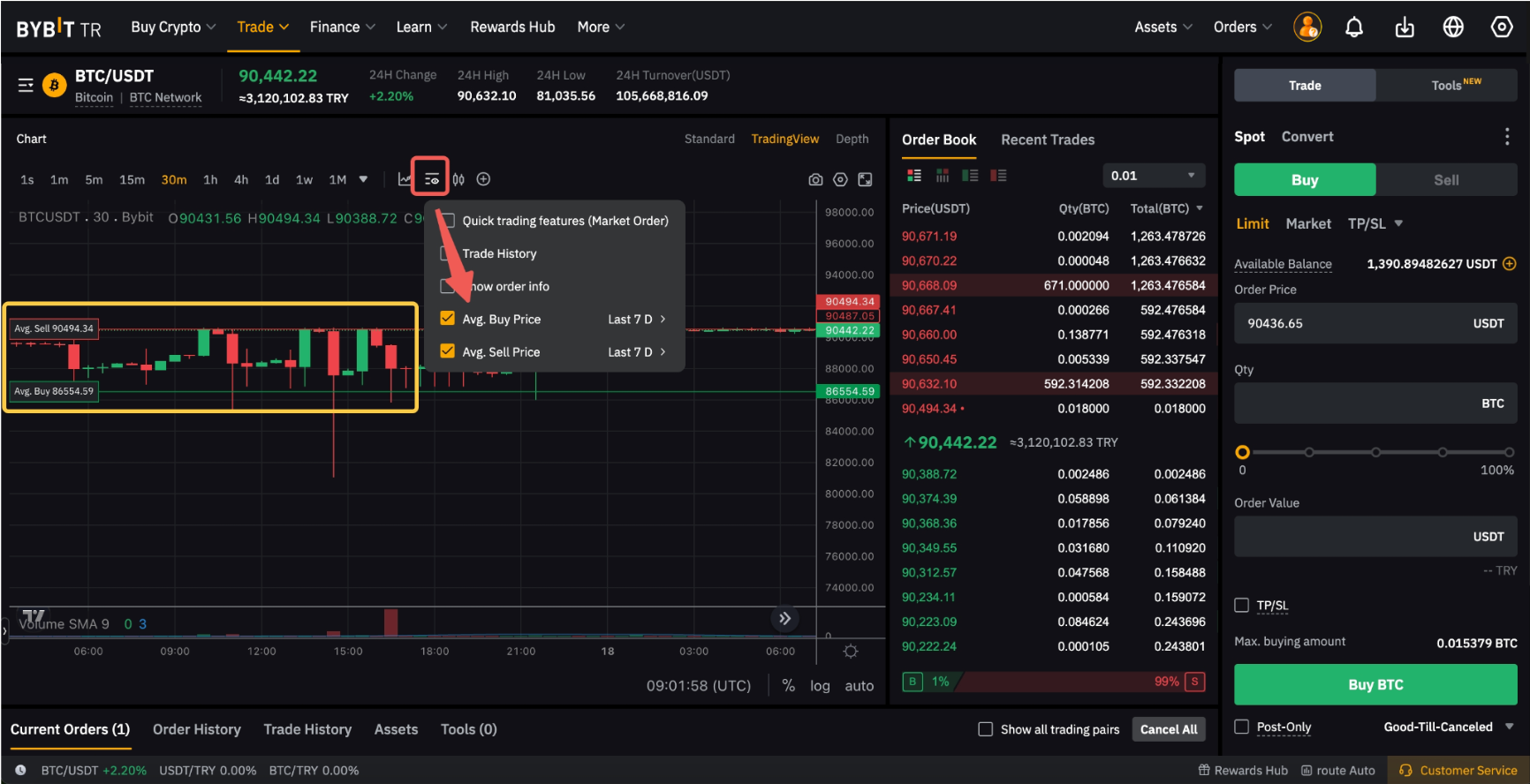Open the chart indicators icon
The width and height of the screenshot is (1530, 784).
(x=405, y=179)
